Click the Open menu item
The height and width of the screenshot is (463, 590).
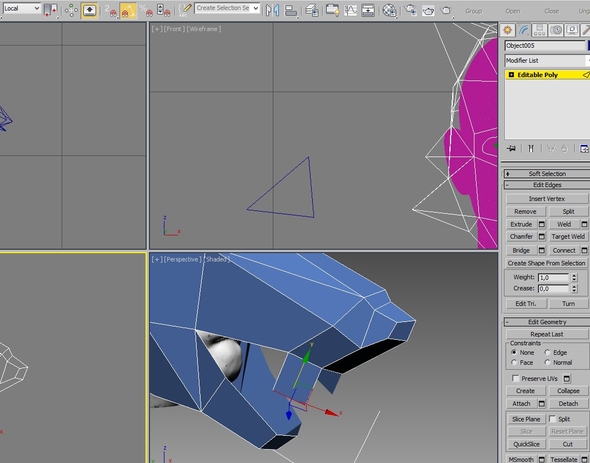[512, 11]
